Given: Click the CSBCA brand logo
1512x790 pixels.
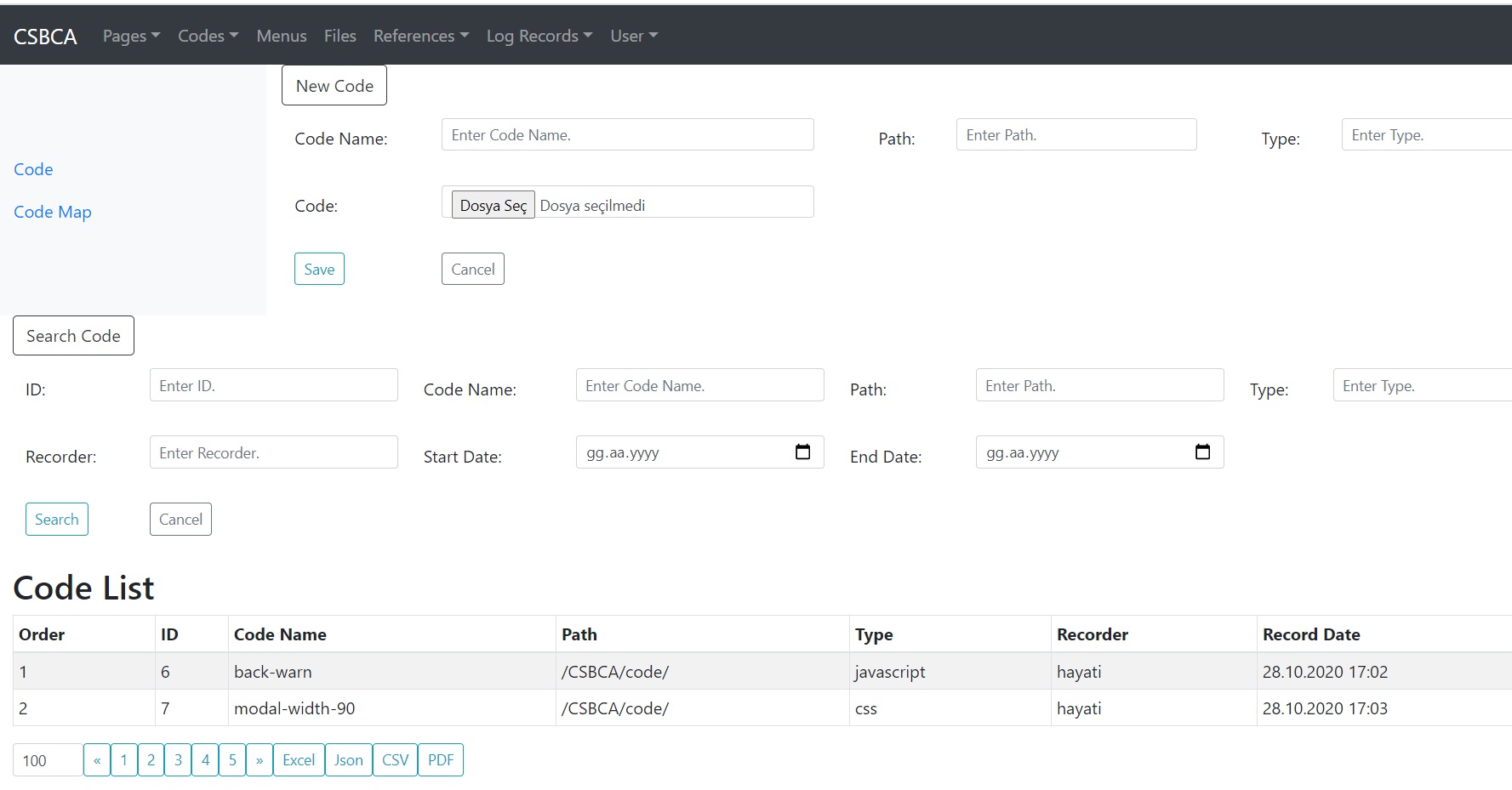Looking at the screenshot, I should pyautogui.click(x=45, y=37).
